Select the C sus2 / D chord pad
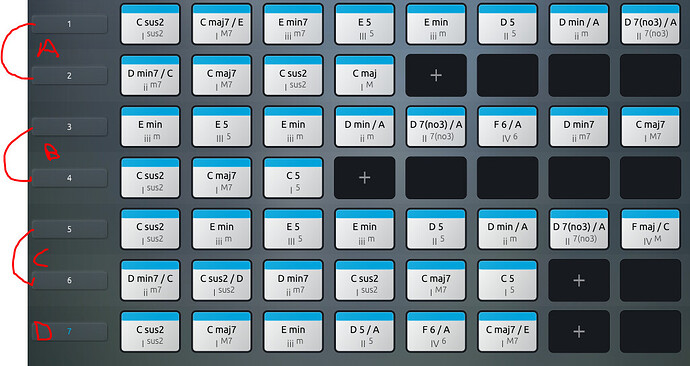690x366 pixels. [222, 280]
